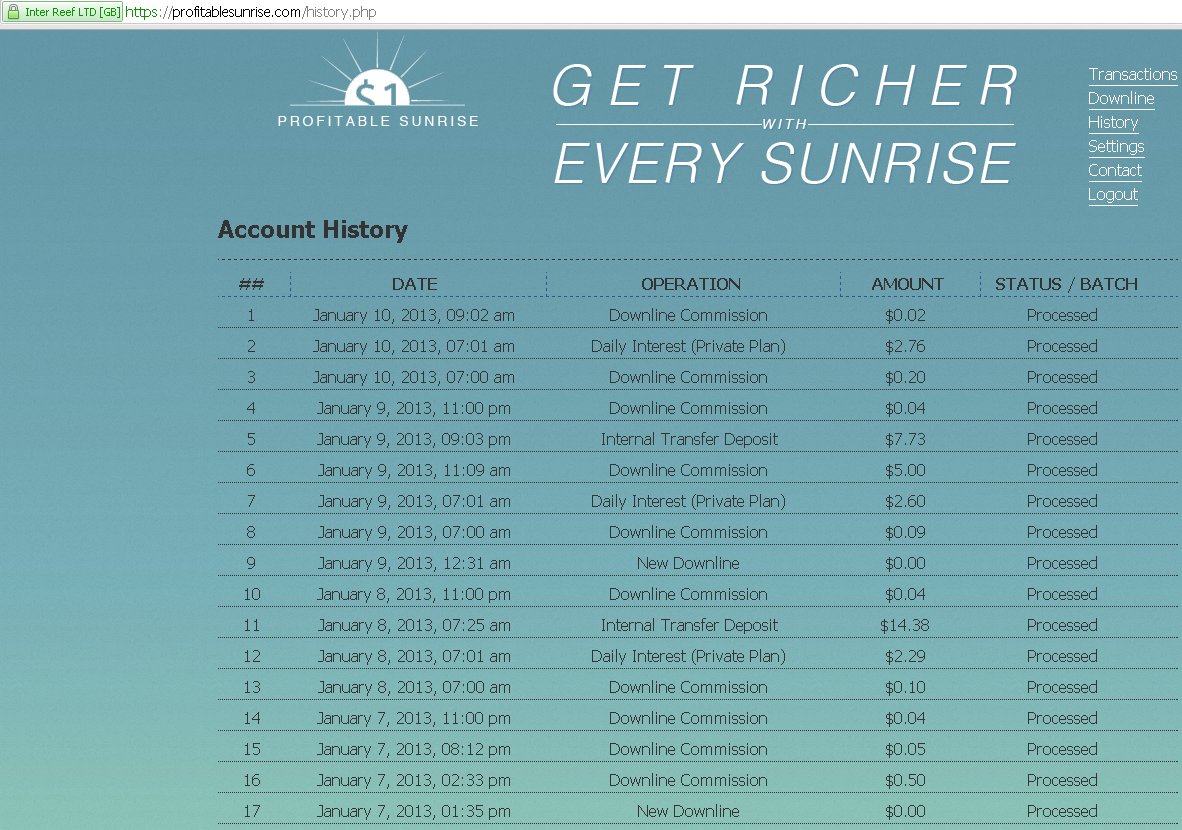The height and width of the screenshot is (830, 1182).
Task: Click Daily Interest (Private Plan) in row 7
Action: point(688,501)
